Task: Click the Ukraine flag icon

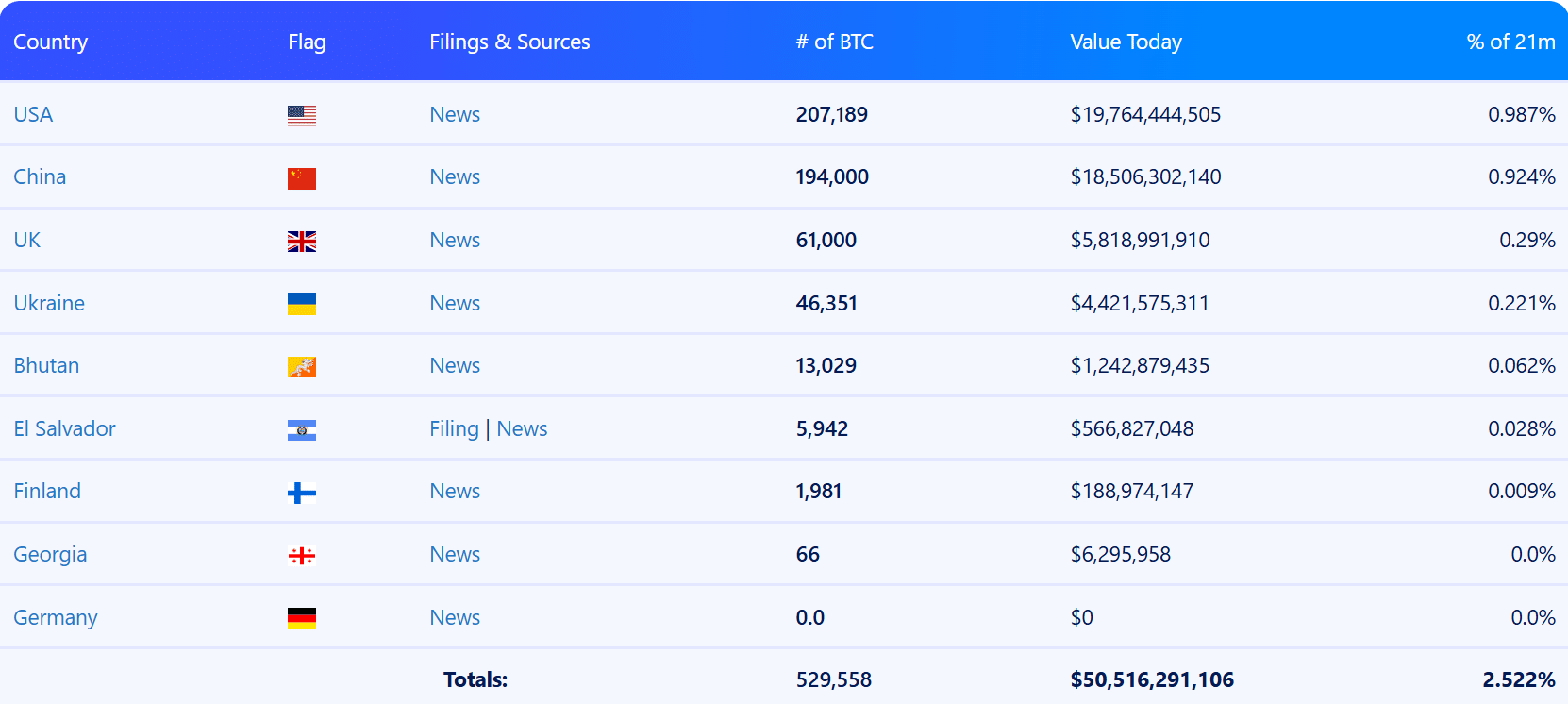Action: click(301, 304)
